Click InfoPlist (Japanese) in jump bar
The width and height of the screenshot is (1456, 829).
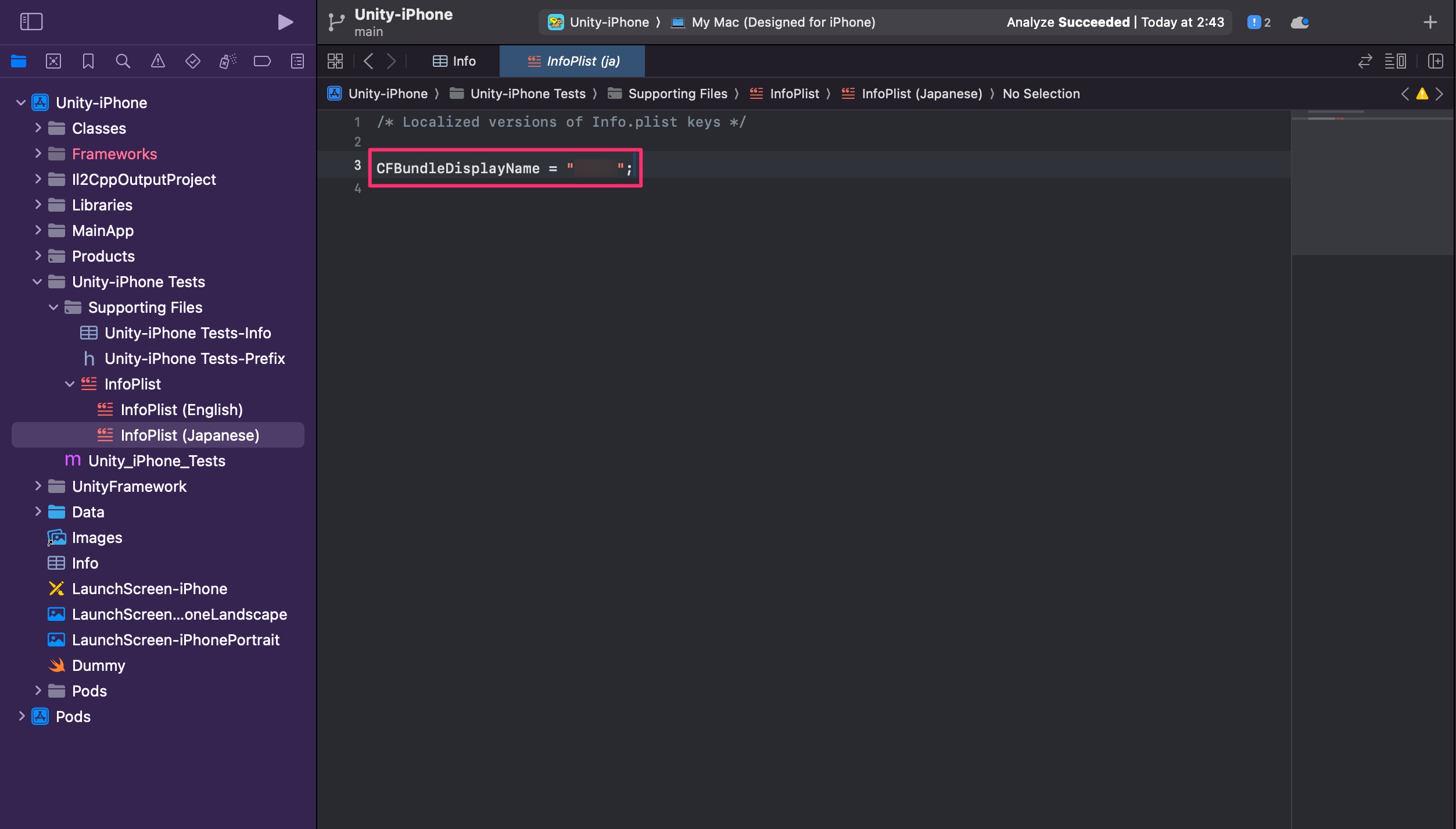(912, 94)
